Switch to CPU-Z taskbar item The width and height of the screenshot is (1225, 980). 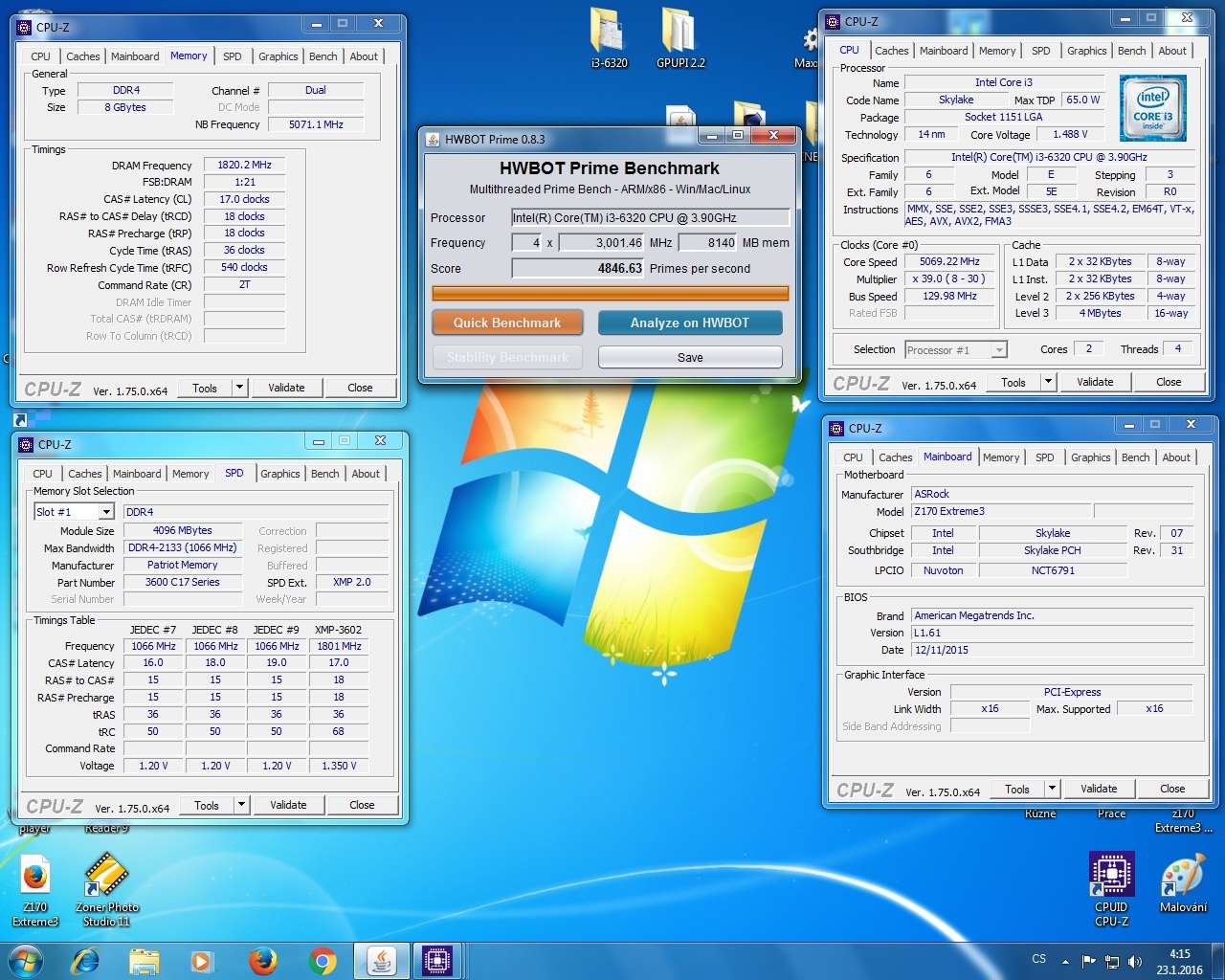click(x=437, y=960)
